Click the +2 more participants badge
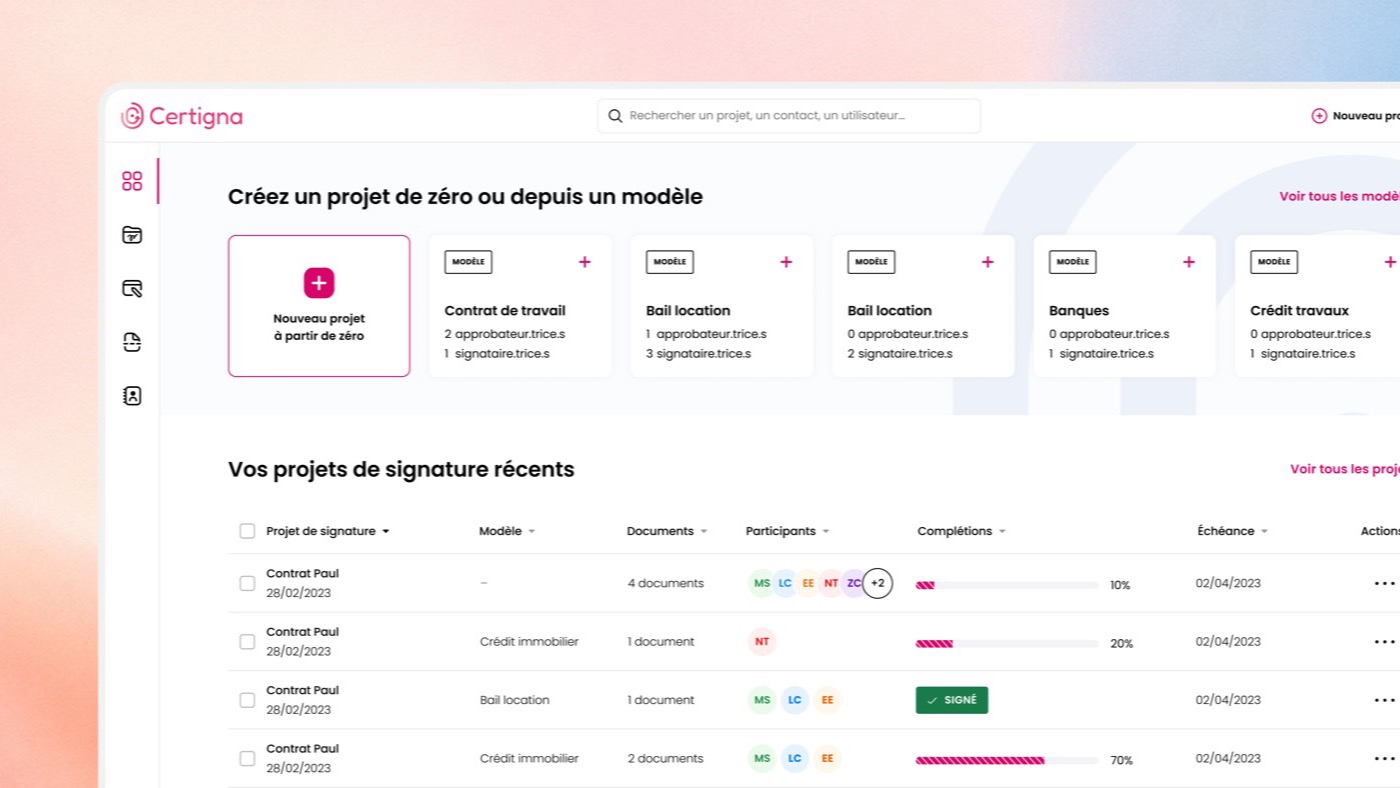The width and height of the screenshot is (1400, 788). click(877, 583)
